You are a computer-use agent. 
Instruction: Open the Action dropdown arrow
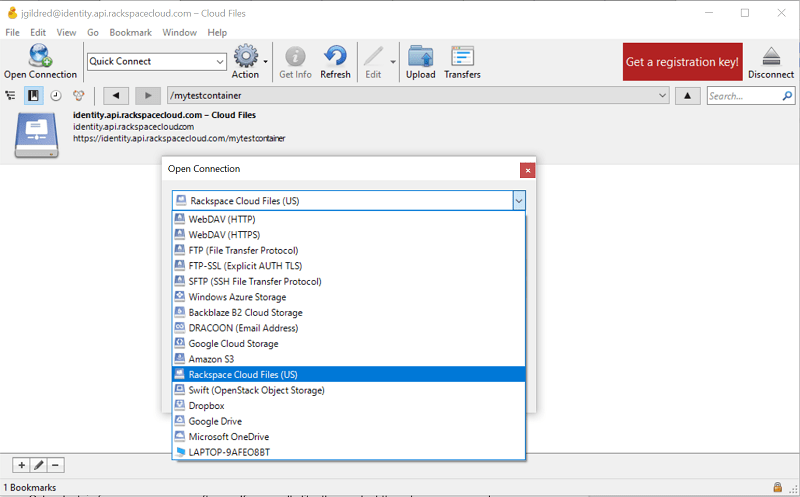point(265,62)
